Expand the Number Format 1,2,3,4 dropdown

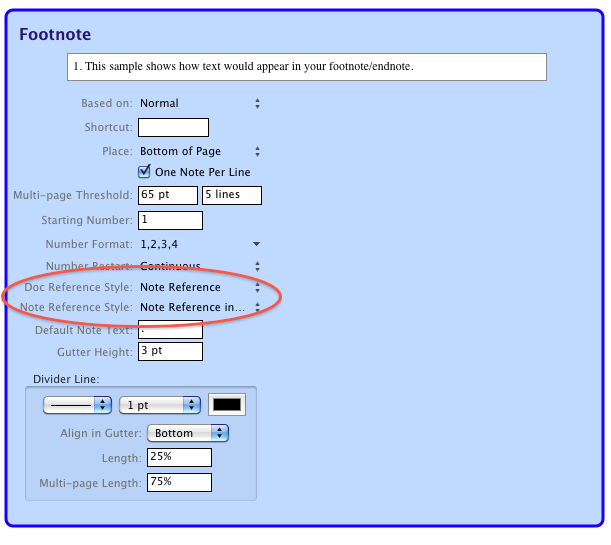point(199,244)
